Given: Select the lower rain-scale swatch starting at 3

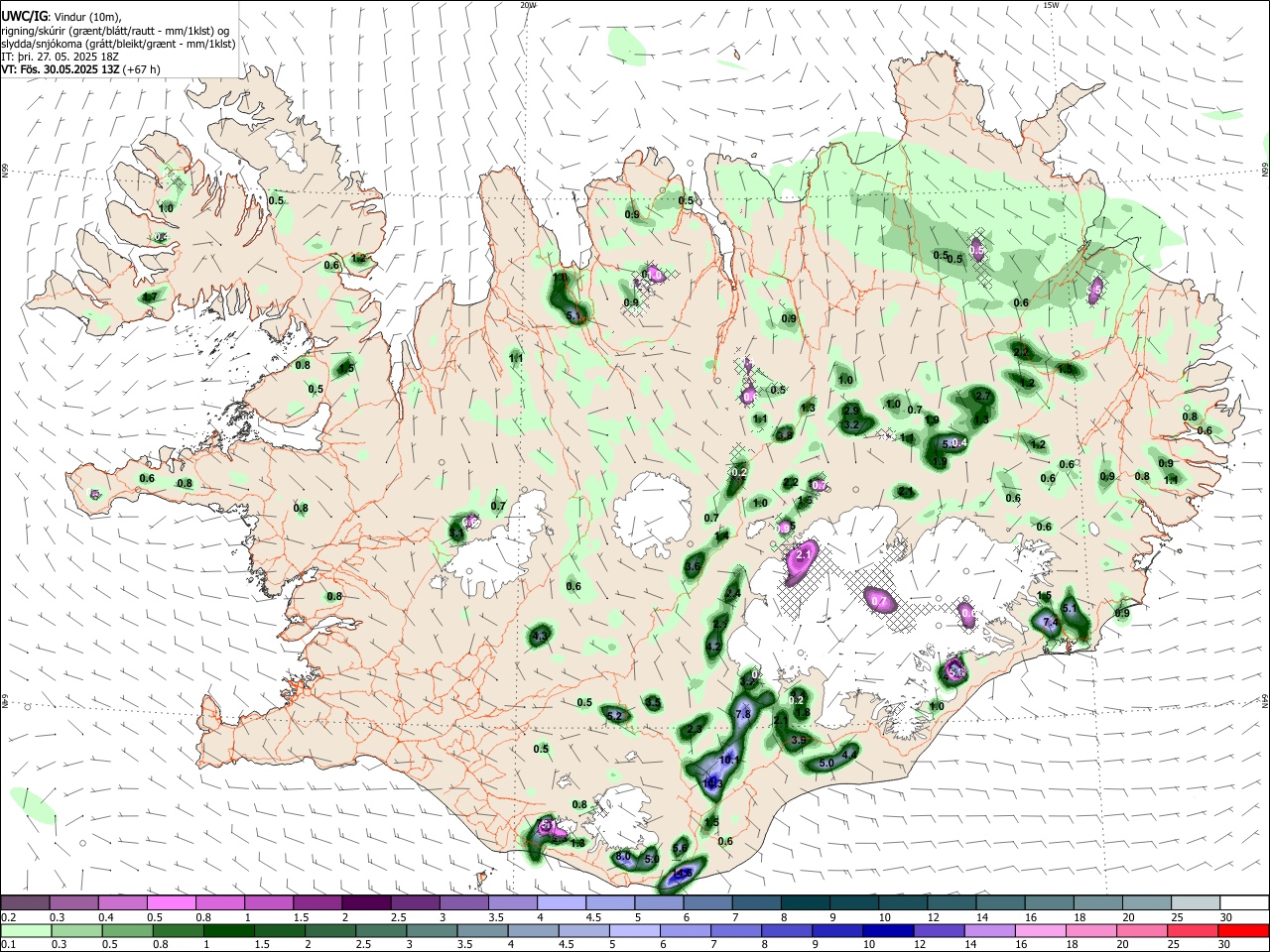Looking at the screenshot, I should tap(432, 930).
